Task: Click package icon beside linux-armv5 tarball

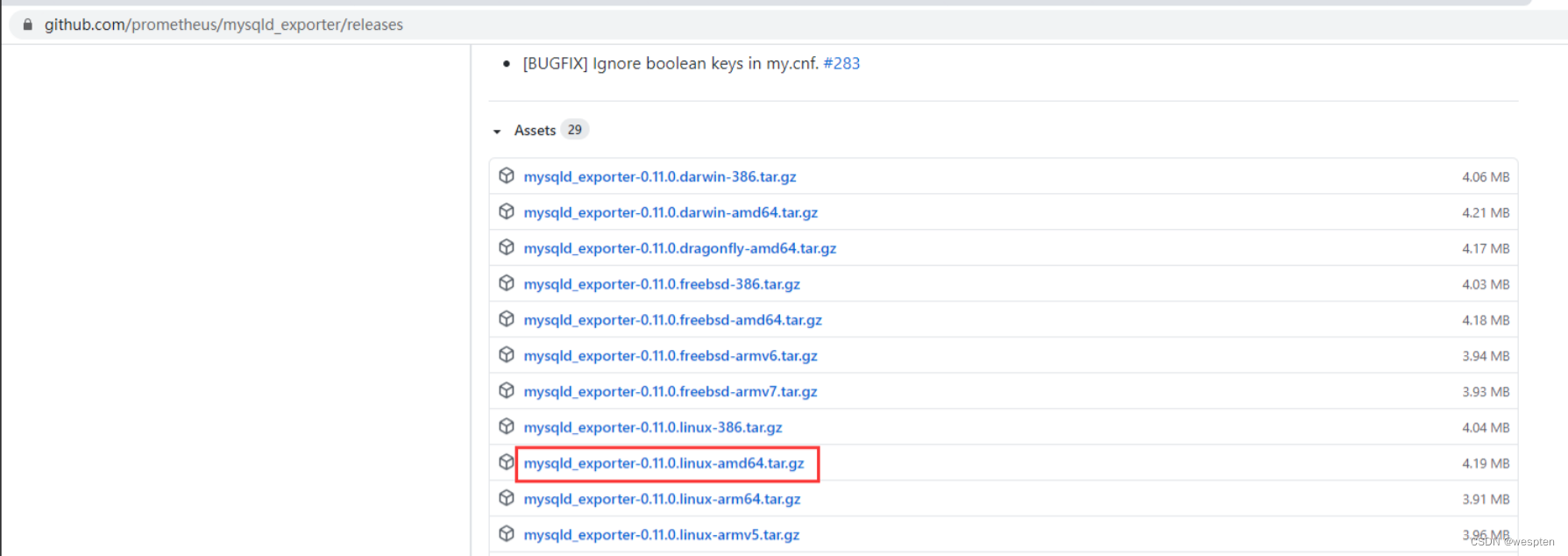Action: coord(507,533)
